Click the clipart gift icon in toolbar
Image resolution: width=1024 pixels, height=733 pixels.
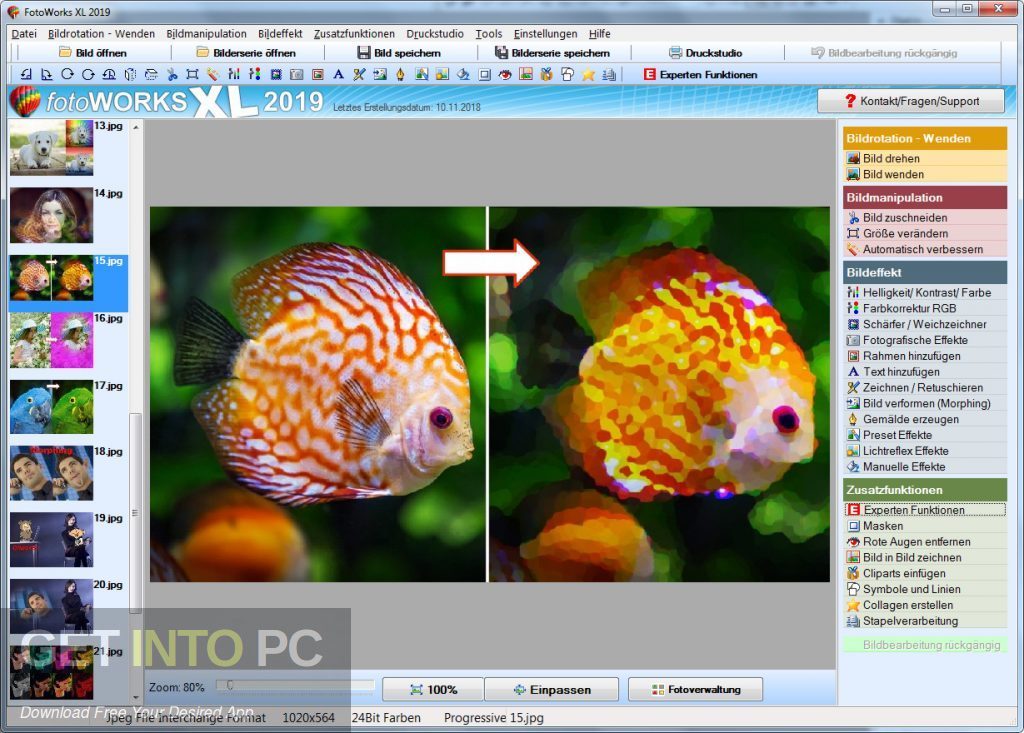[x=547, y=74]
